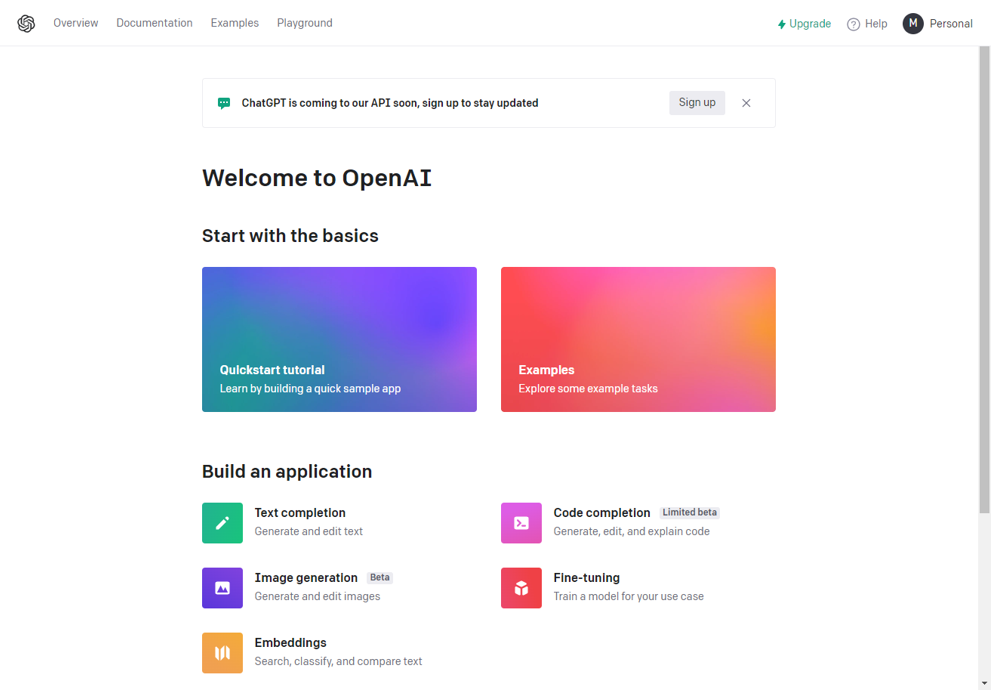Screen dimensions: 993x690
Task: Click the orange Embeddings icon
Action: pyautogui.click(x=222, y=653)
